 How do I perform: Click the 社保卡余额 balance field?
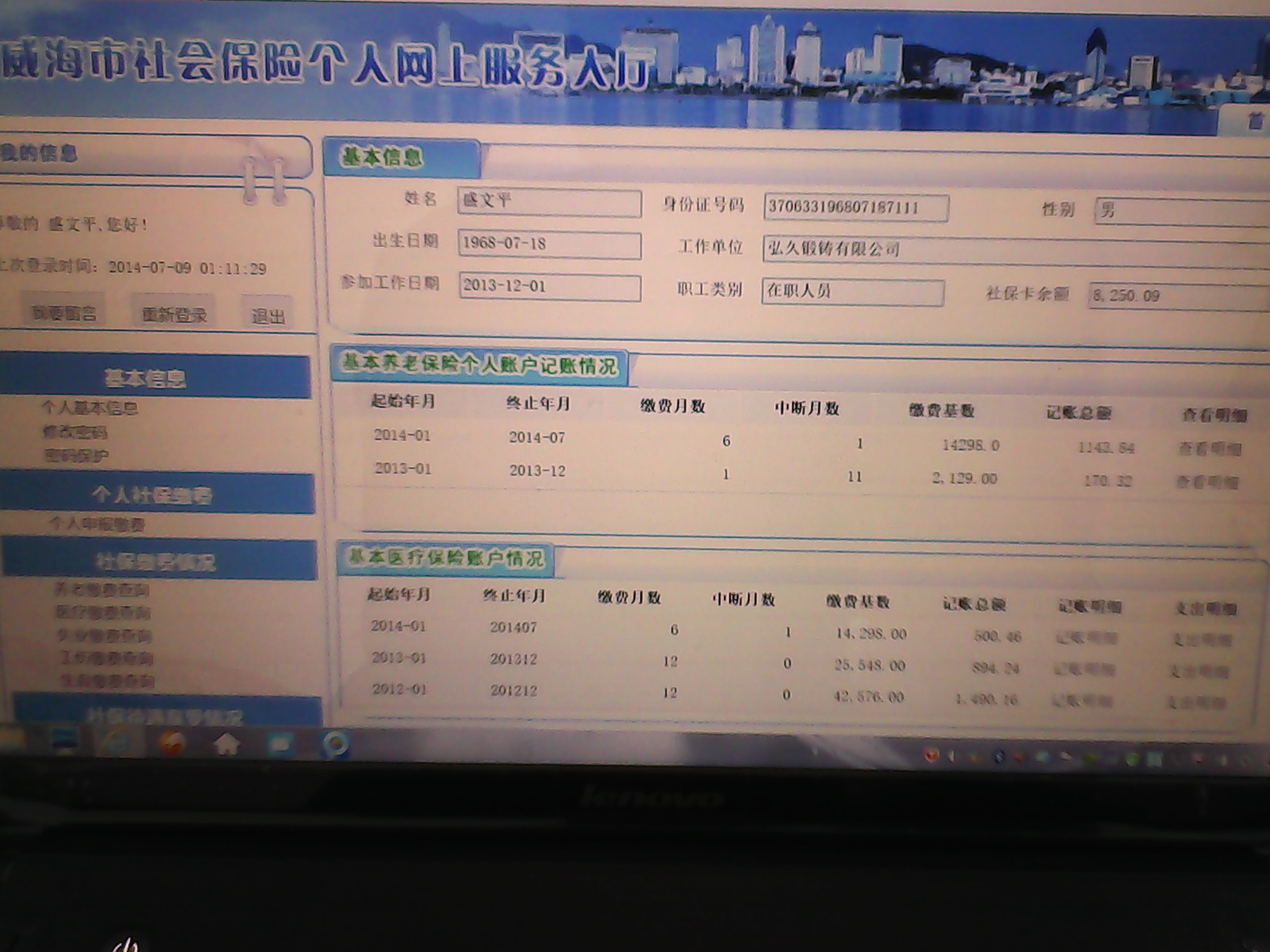[x=1179, y=296]
